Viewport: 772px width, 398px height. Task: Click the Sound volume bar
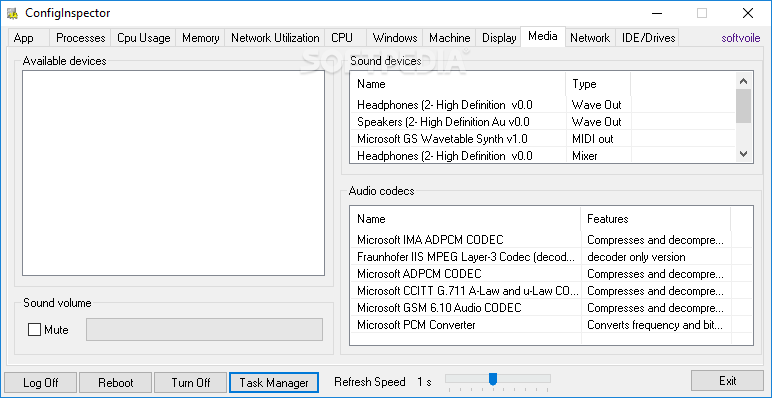[x=204, y=330]
